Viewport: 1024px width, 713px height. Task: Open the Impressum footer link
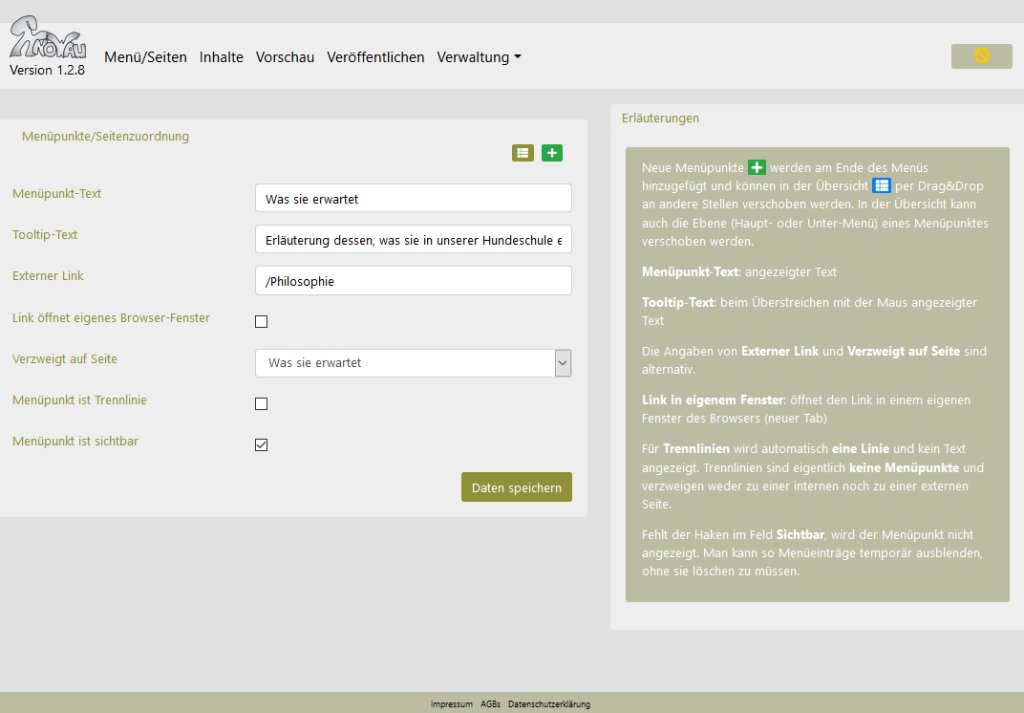point(451,704)
